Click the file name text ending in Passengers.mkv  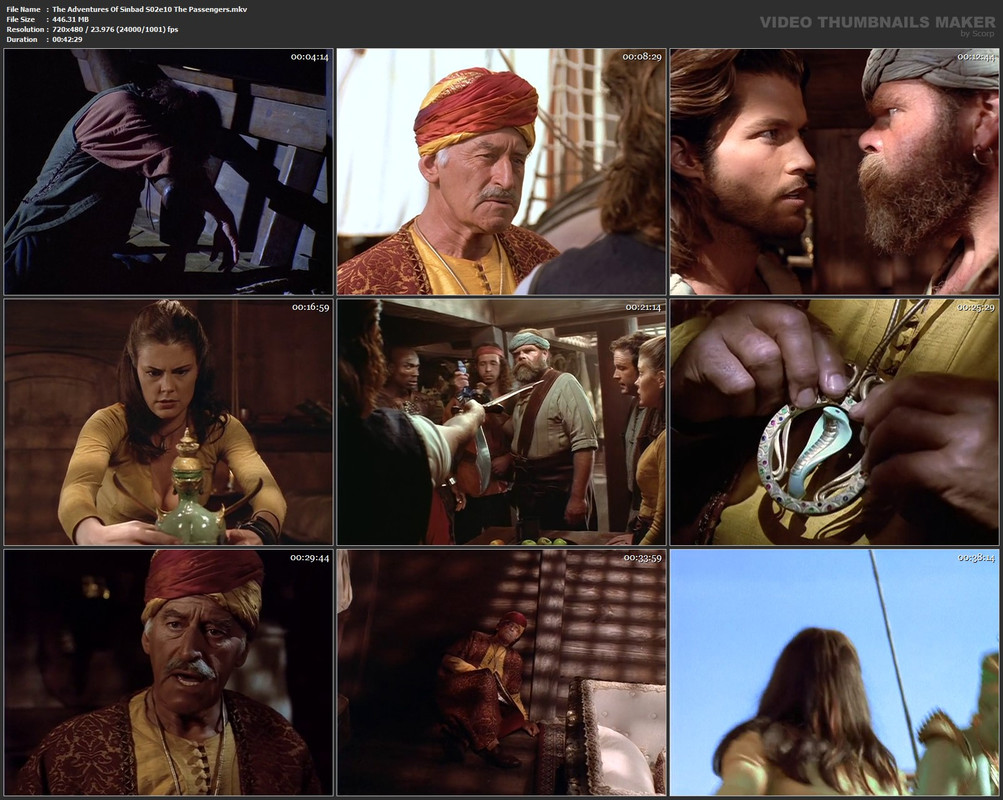click(x=150, y=9)
